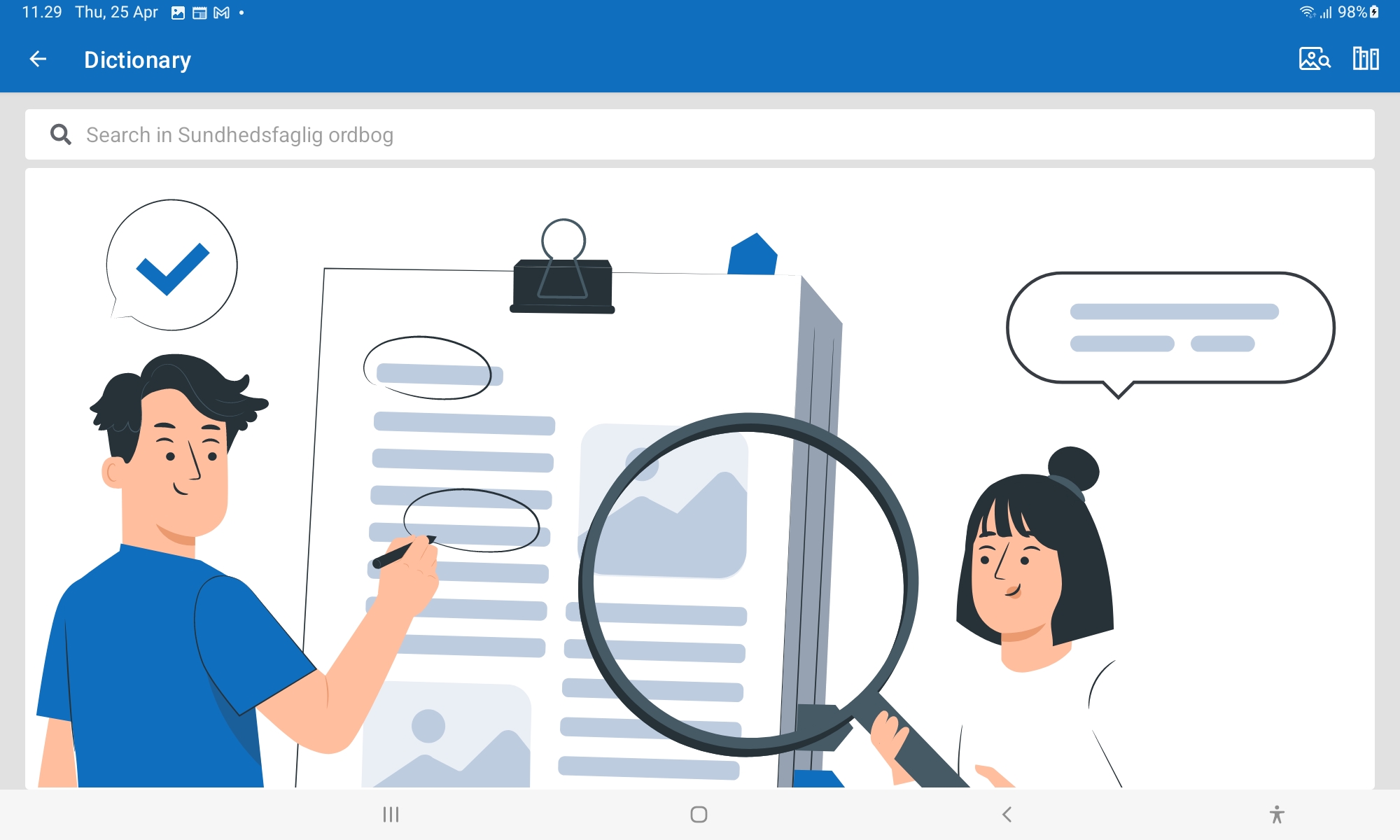Tap the Android navigation back chevron
The width and height of the screenshot is (1400, 840).
point(1007,814)
